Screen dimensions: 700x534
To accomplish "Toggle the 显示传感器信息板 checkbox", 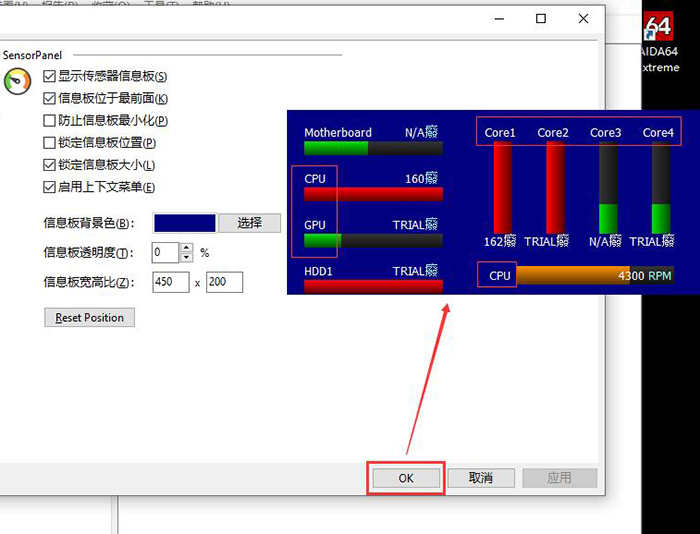I will (50, 76).
